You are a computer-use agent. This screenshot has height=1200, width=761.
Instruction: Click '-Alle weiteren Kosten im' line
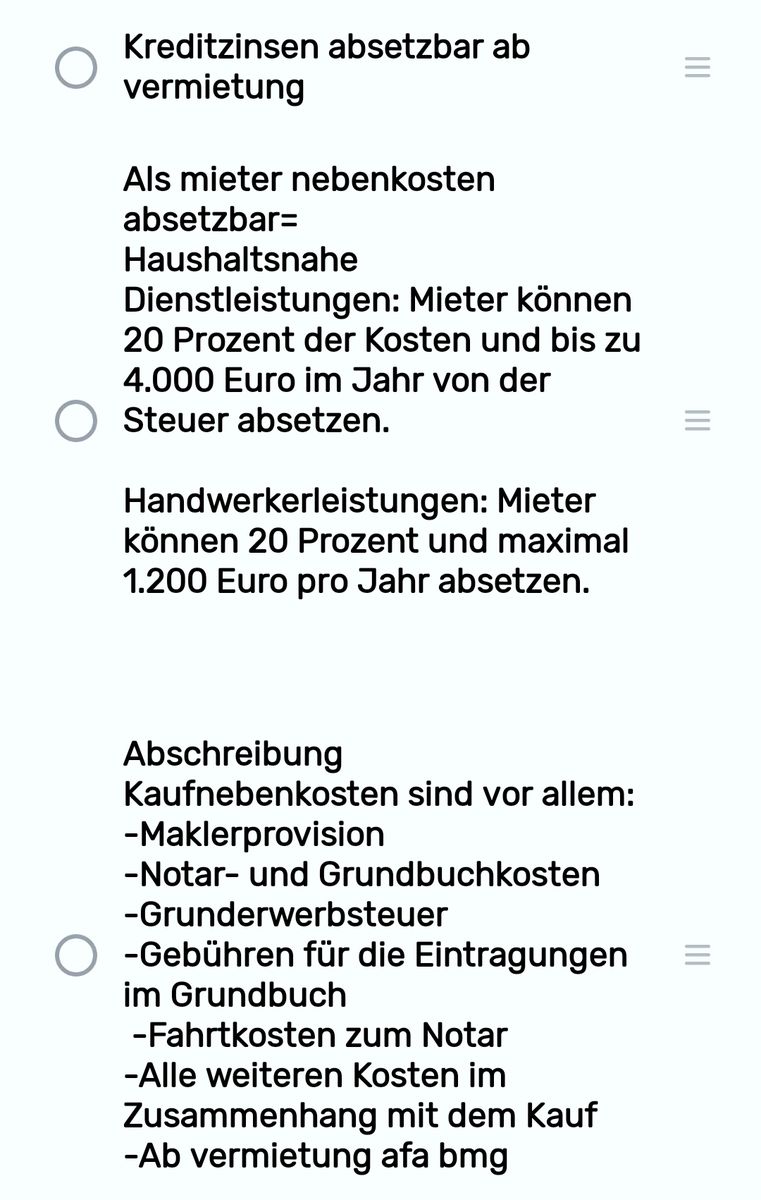tap(315, 1075)
